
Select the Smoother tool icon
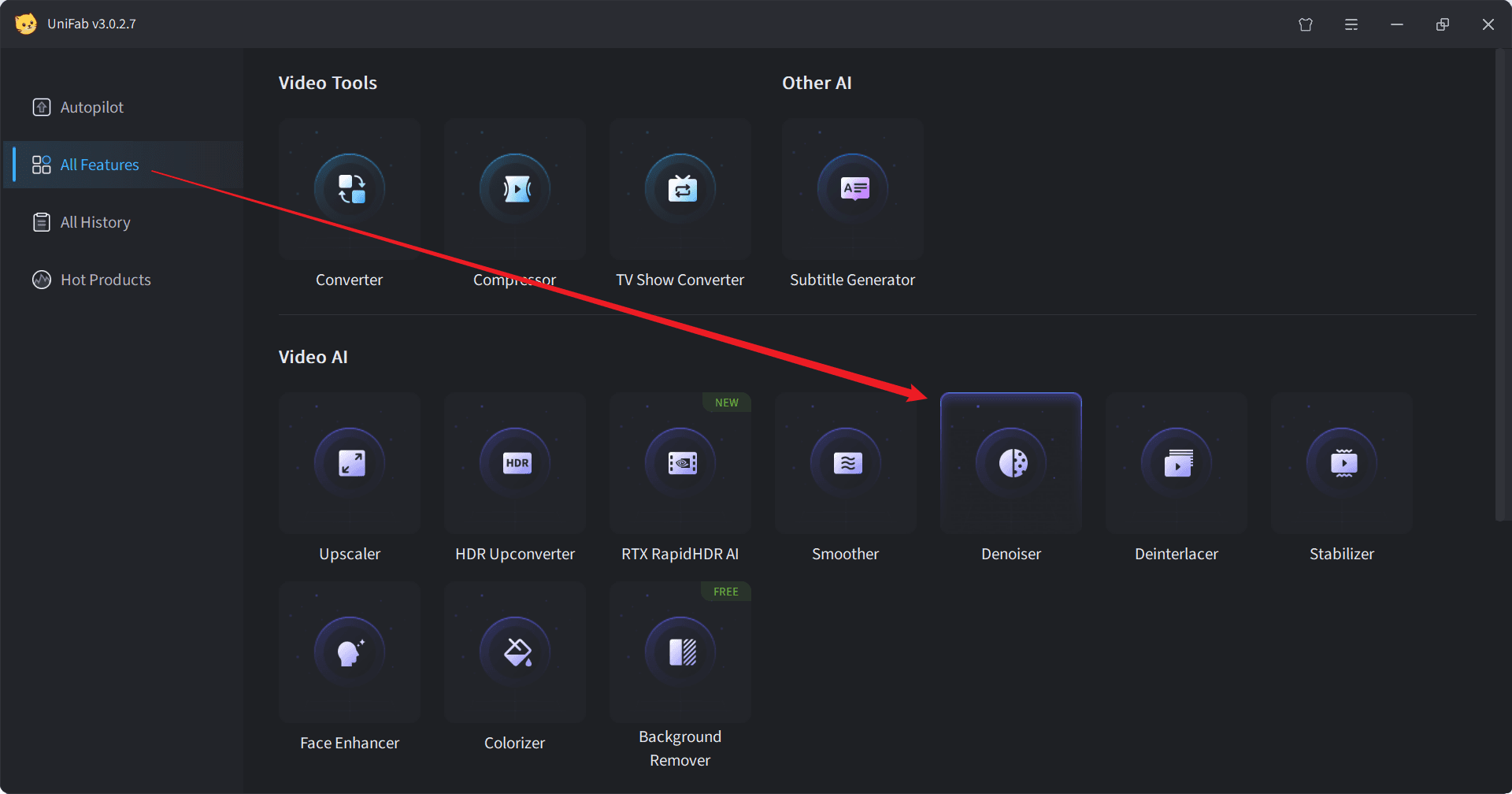pyautogui.click(x=845, y=463)
